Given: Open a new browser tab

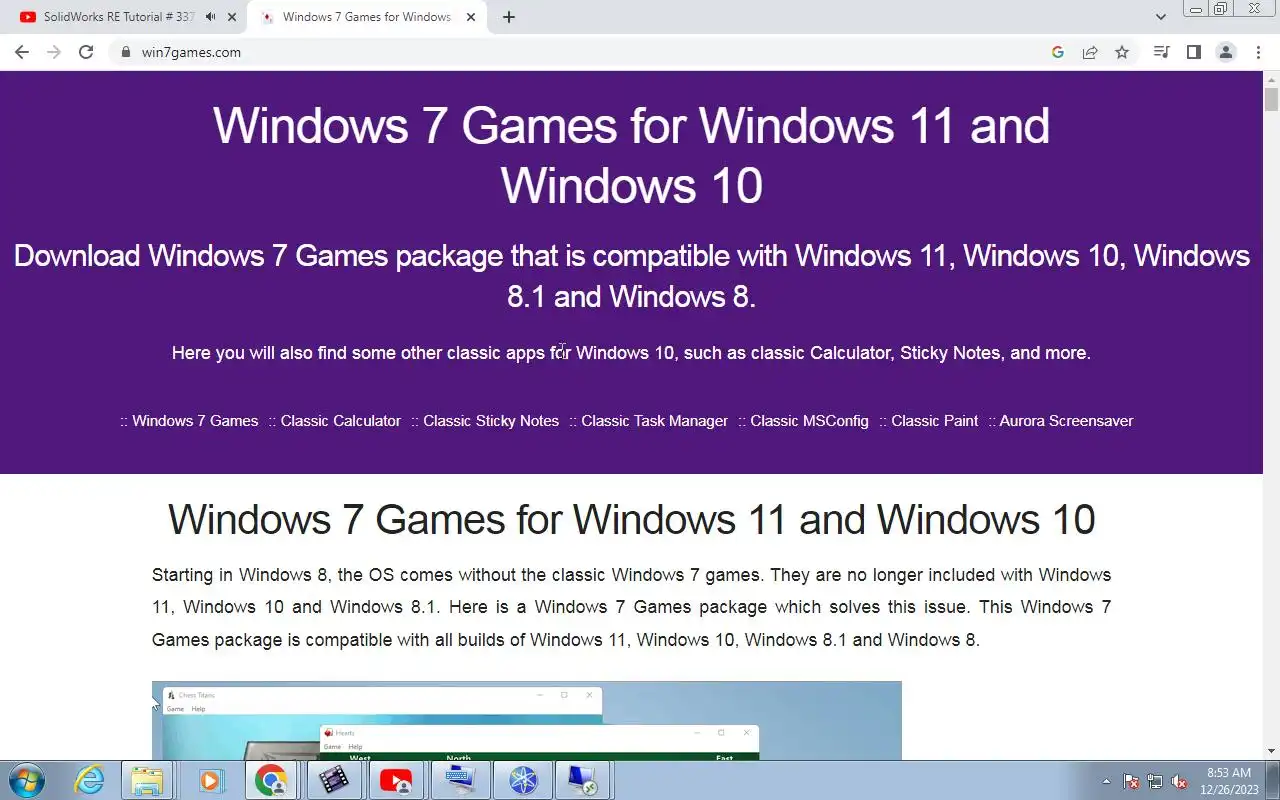Looking at the screenshot, I should click(x=508, y=17).
